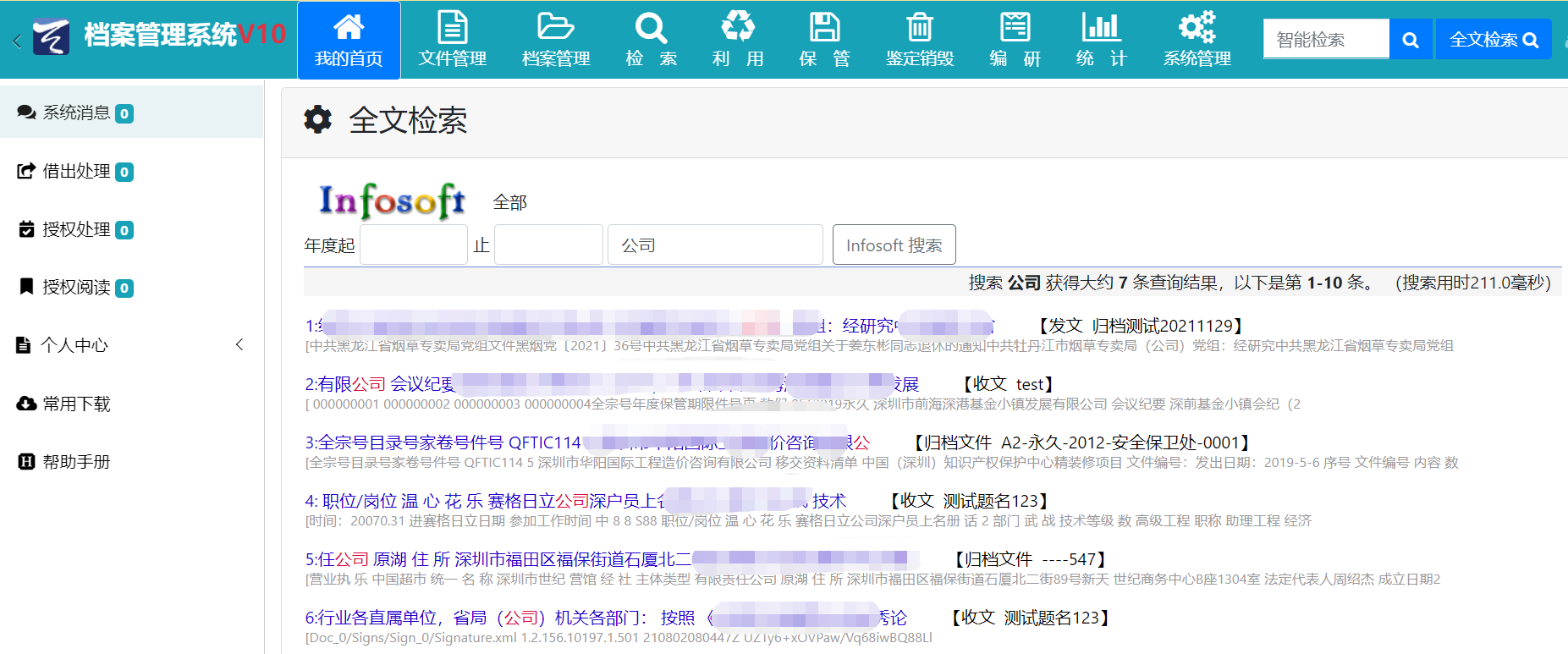Select 系统消息 in the sidebar
This screenshot has width=1568, height=654.
click(x=76, y=113)
